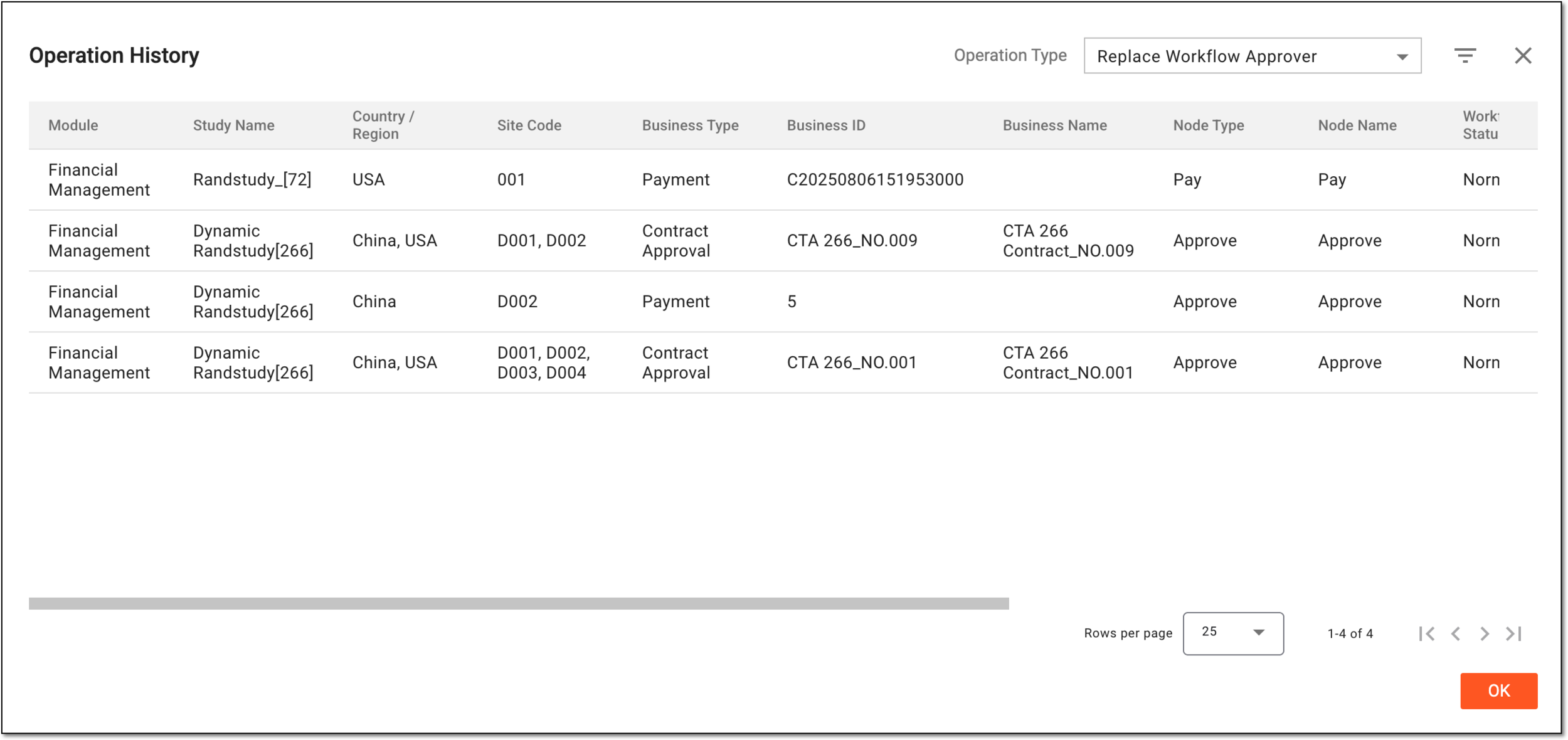
Task: Click the 1-4 of 4 pagination text
Action: click(1350, 633)
